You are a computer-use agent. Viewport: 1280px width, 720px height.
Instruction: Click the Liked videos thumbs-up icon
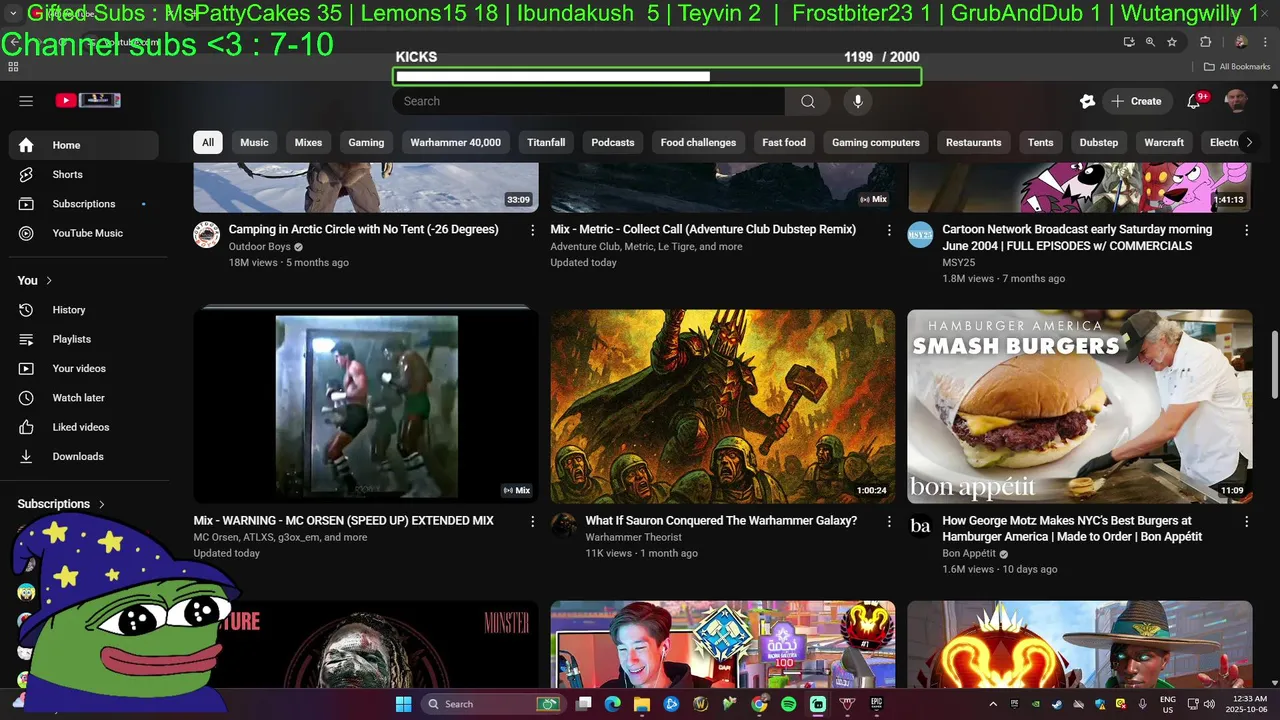[27, 427]
